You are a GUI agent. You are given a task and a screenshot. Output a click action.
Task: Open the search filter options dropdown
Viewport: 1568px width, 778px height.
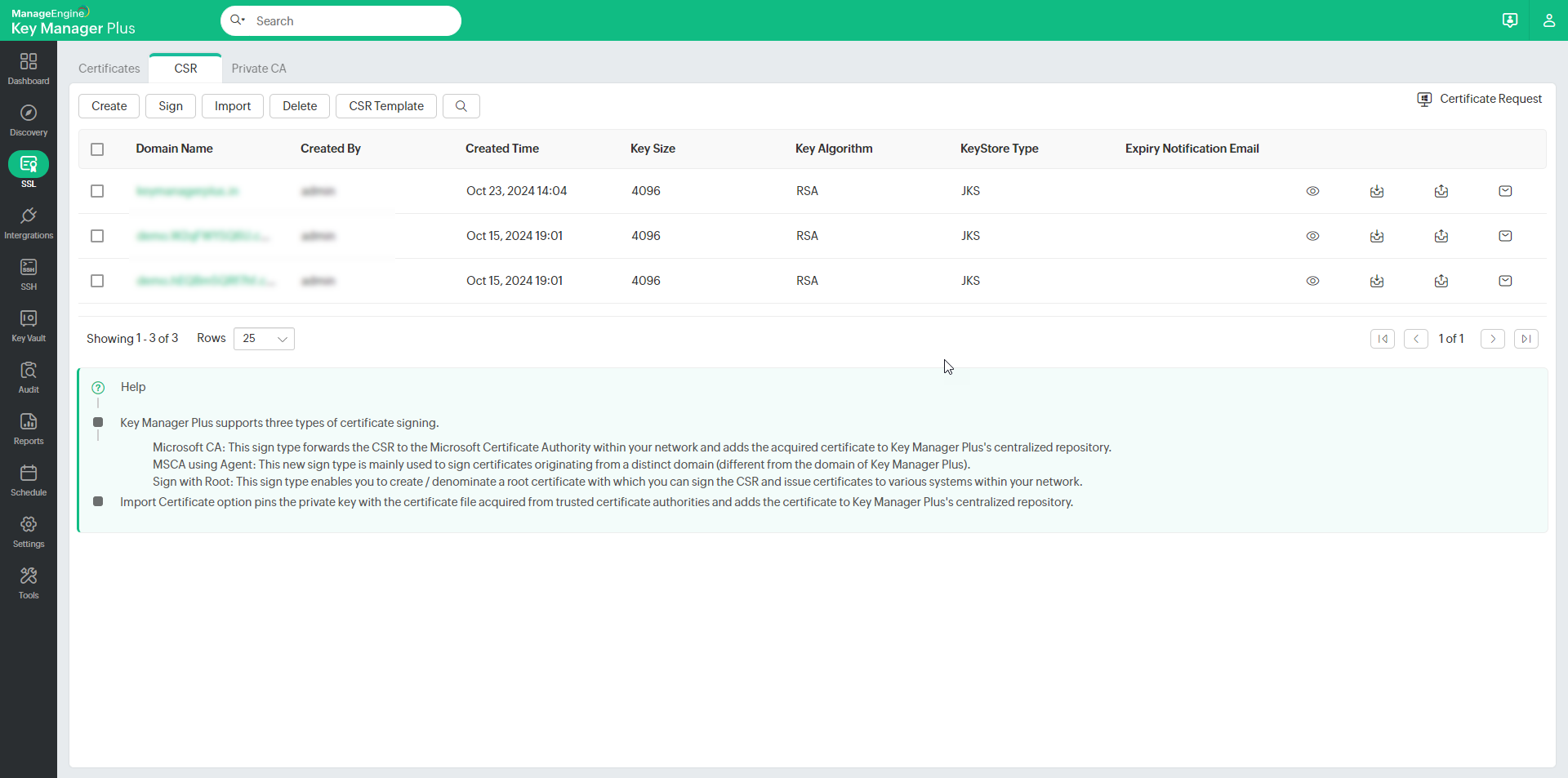238,20
